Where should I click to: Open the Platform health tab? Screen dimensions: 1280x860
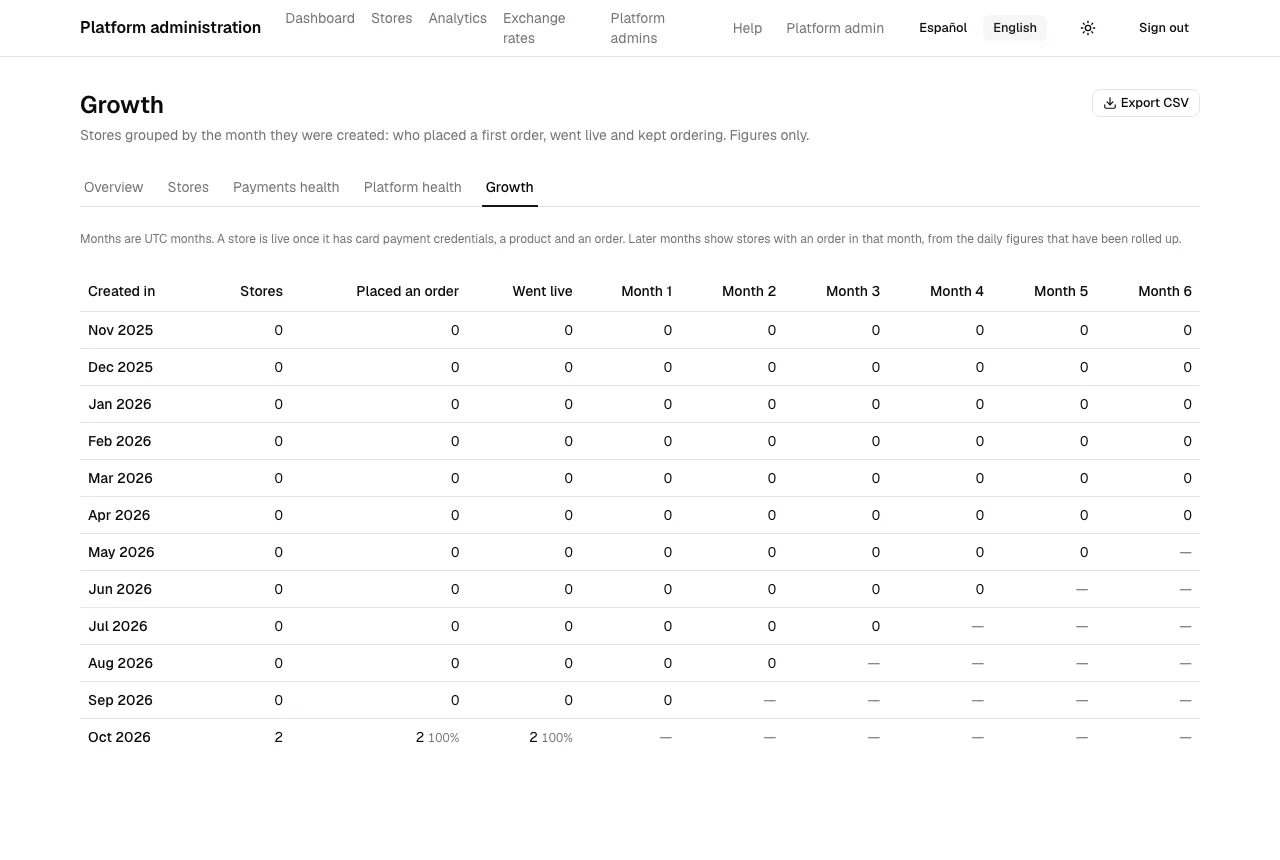[413, 187]
